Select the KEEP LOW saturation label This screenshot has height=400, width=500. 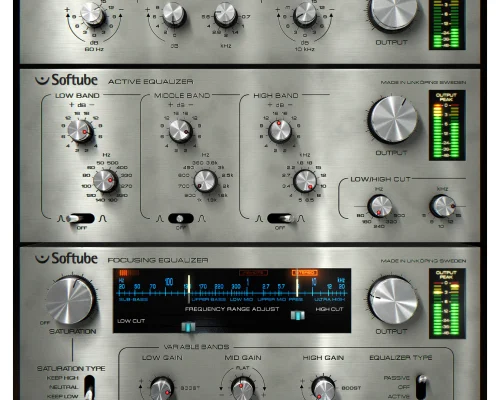(x=62, y=396)
